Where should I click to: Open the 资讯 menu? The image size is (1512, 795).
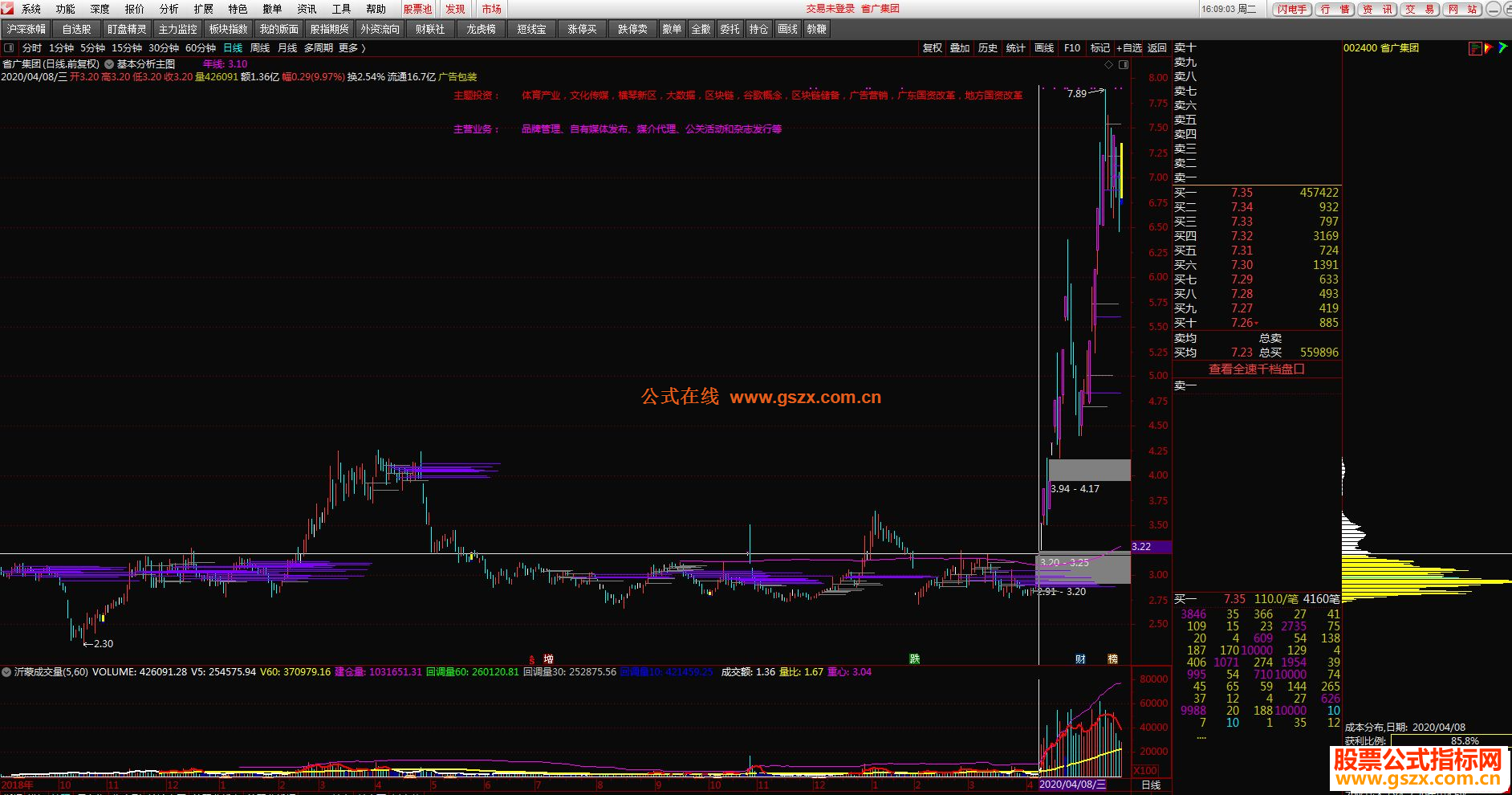tap(307, 9)
